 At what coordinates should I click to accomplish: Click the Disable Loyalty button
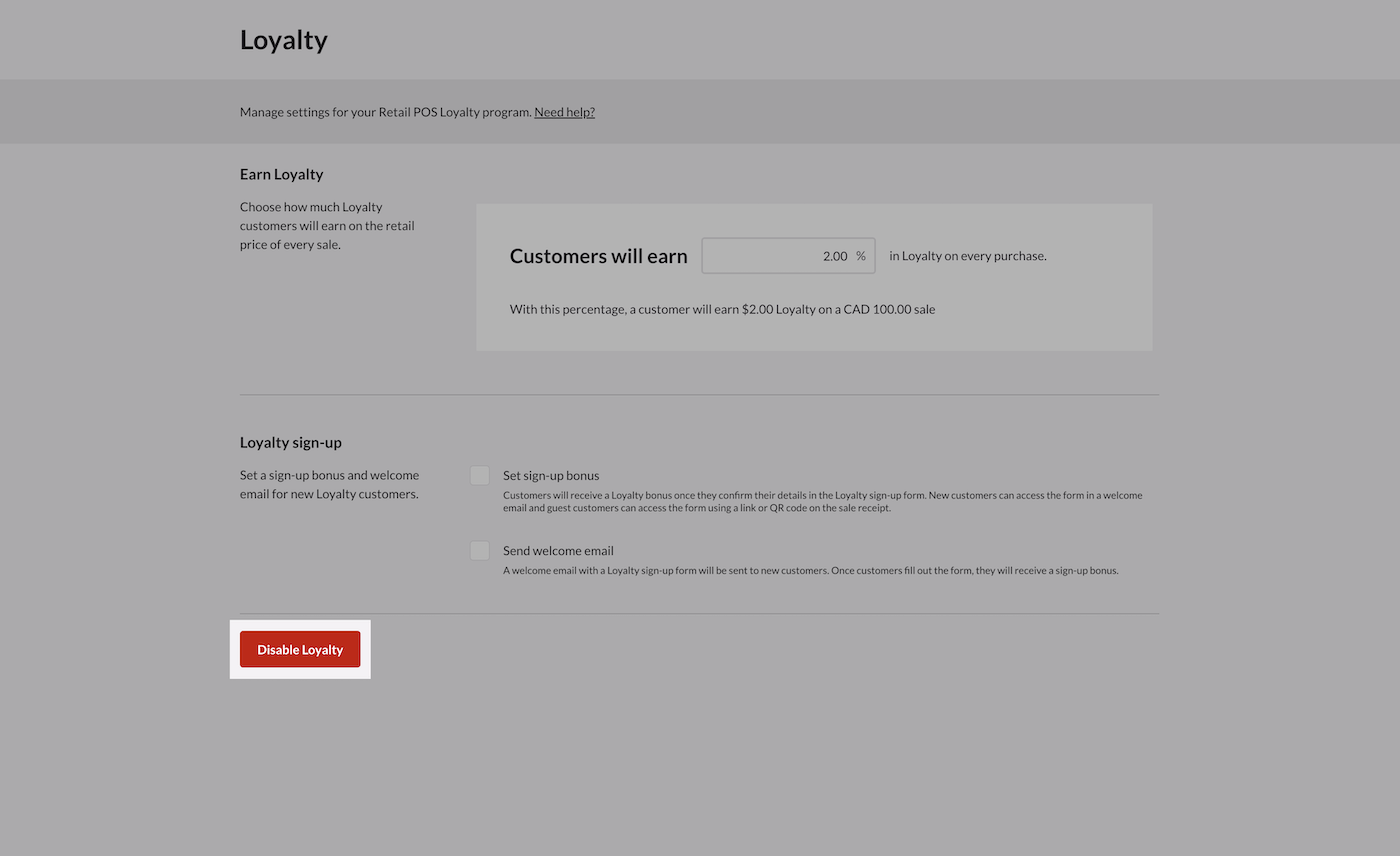click(300, 649)
